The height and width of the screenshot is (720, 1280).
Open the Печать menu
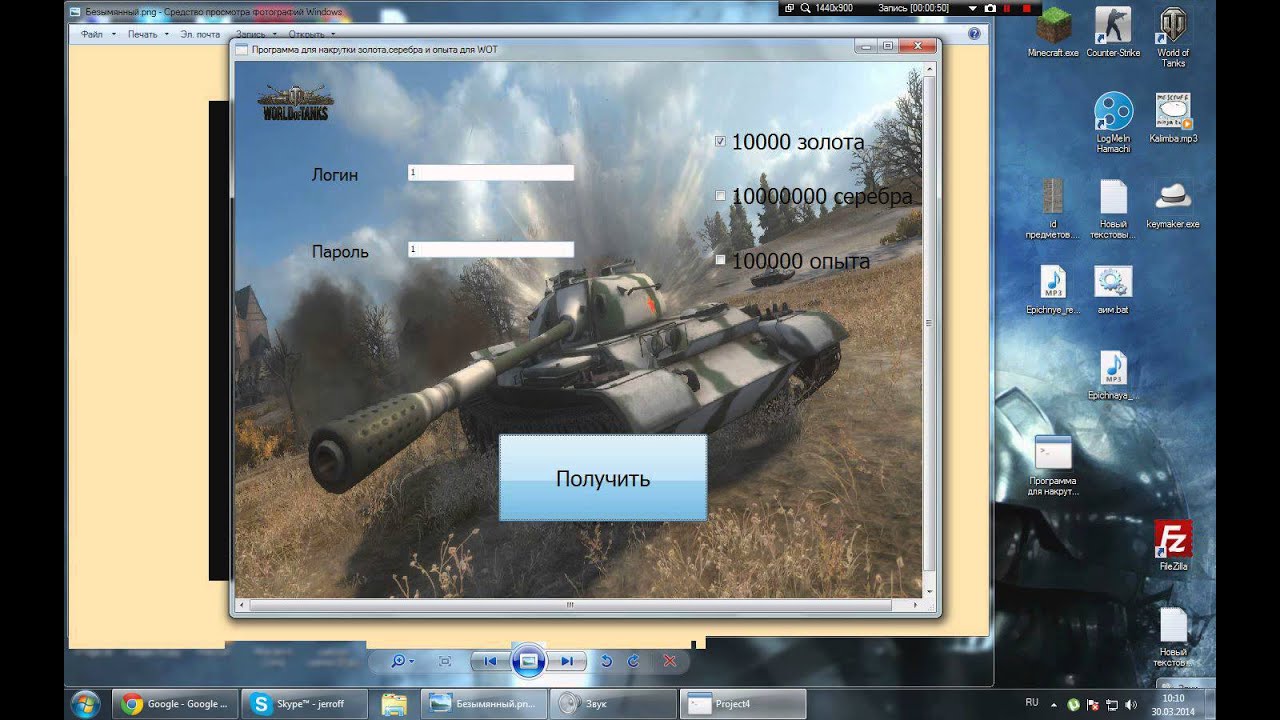(x=148, y=34)
